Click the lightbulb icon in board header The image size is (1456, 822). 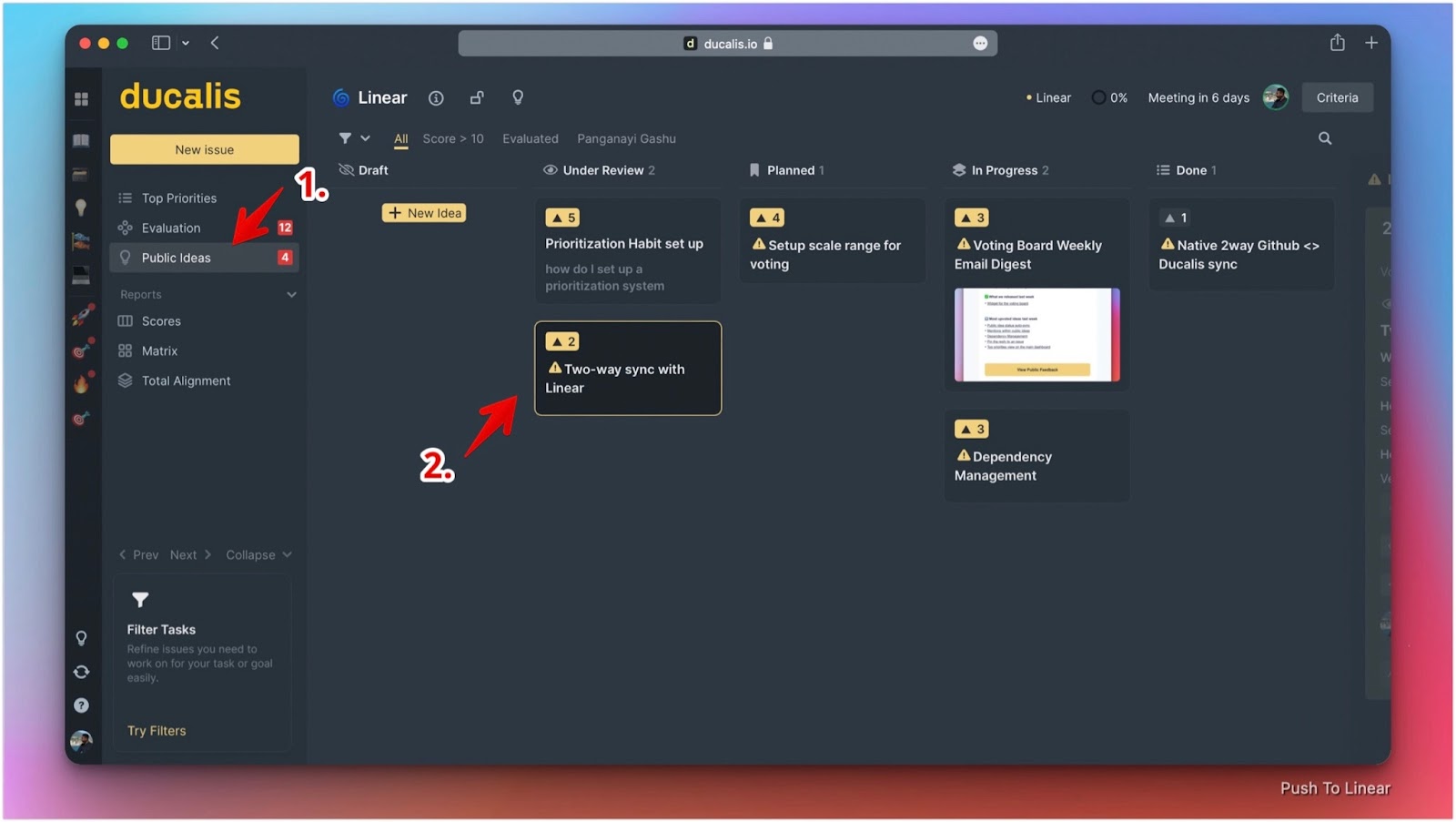(x=518, y=97)
